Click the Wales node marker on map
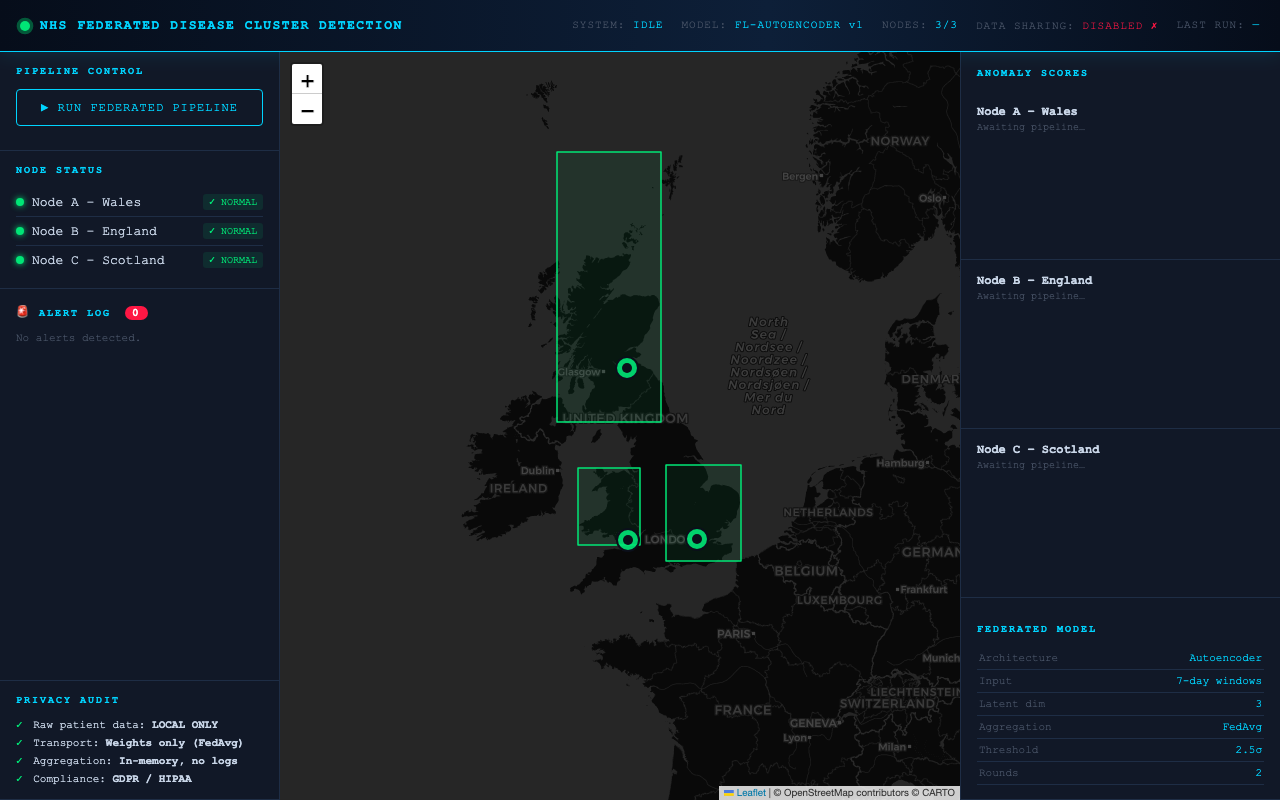 628,540
